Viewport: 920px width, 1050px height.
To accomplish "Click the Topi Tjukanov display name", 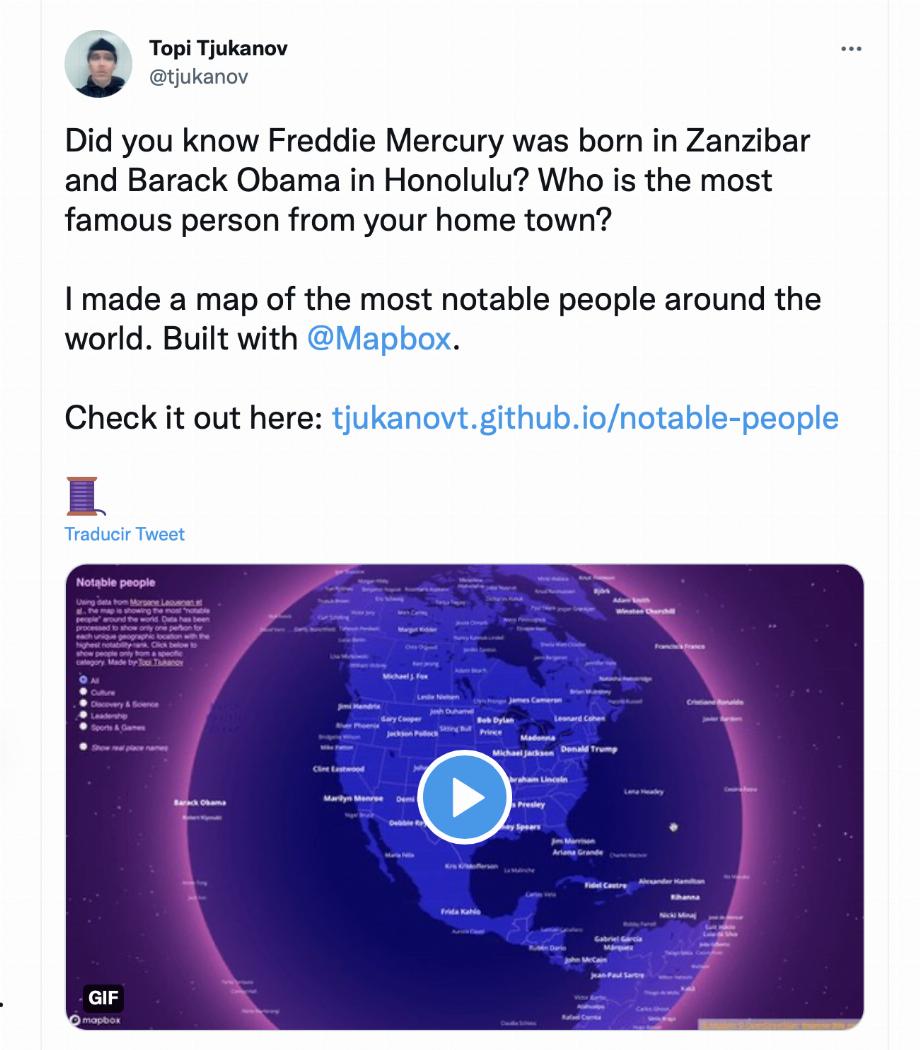I will tap(218, 48).
